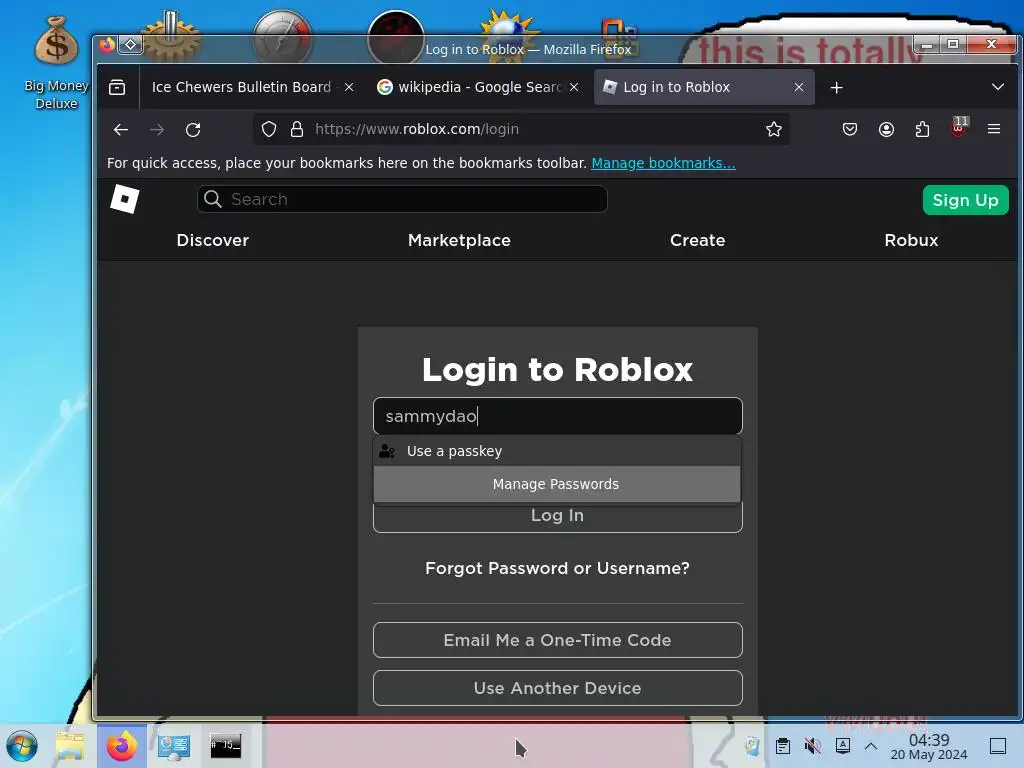Click Manage Passwords in autofill popup

click(x=557, y=484)
